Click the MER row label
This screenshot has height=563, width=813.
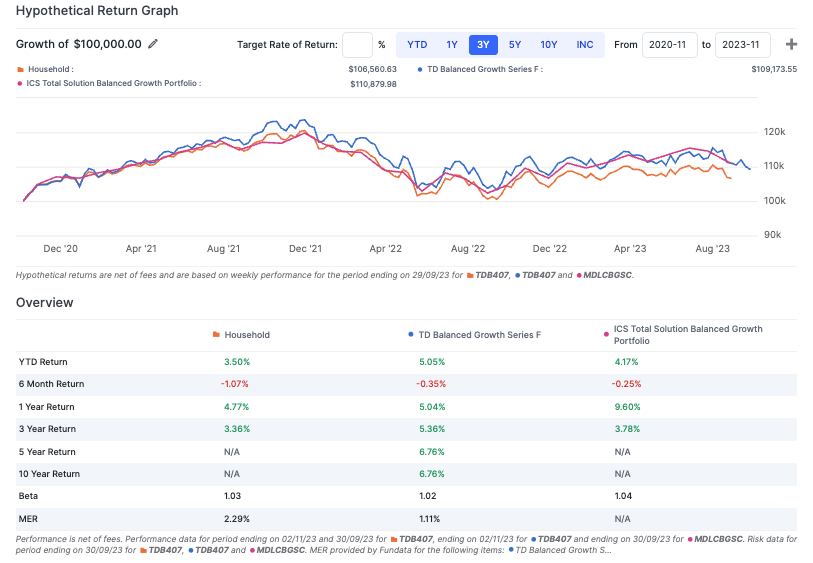tap(28, 519)
